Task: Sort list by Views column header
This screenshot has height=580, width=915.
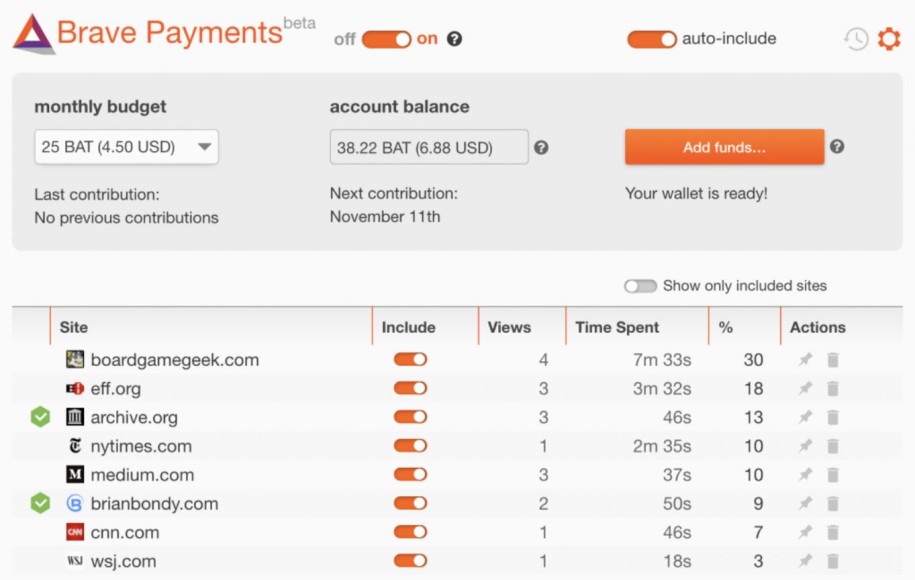Action: (x=509, y=327)
